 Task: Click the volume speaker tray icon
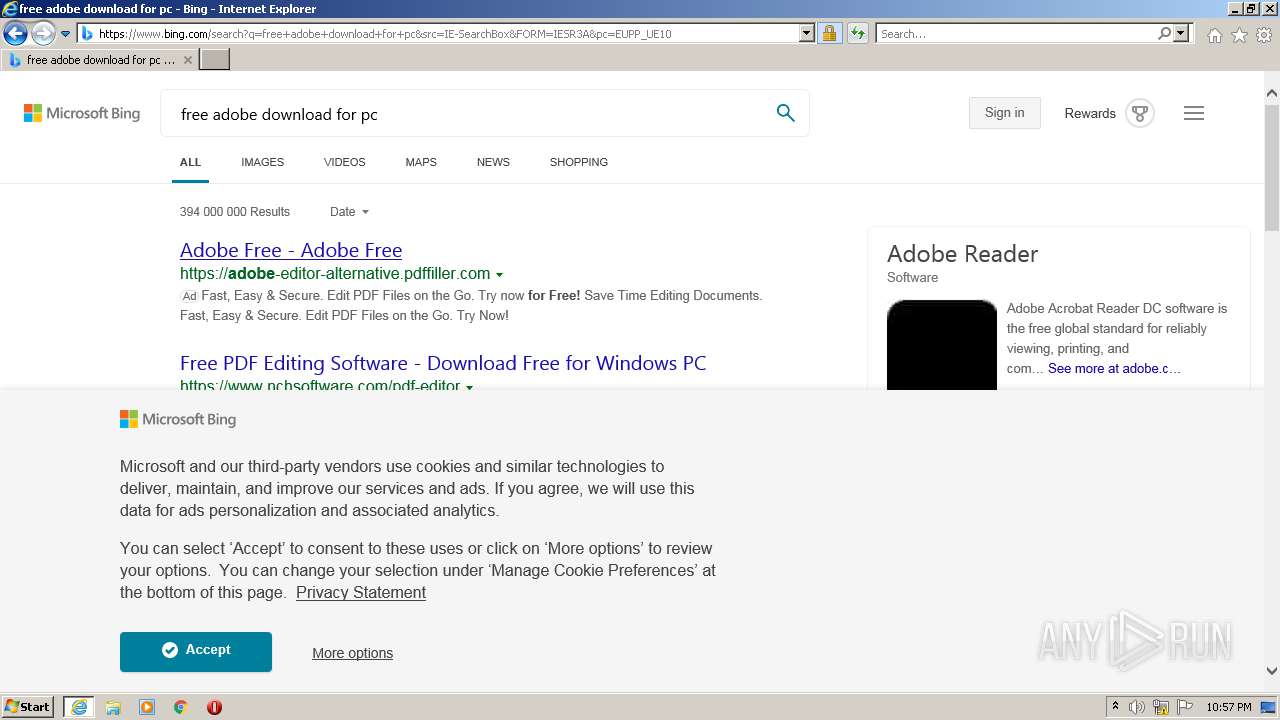point(1137,707)
